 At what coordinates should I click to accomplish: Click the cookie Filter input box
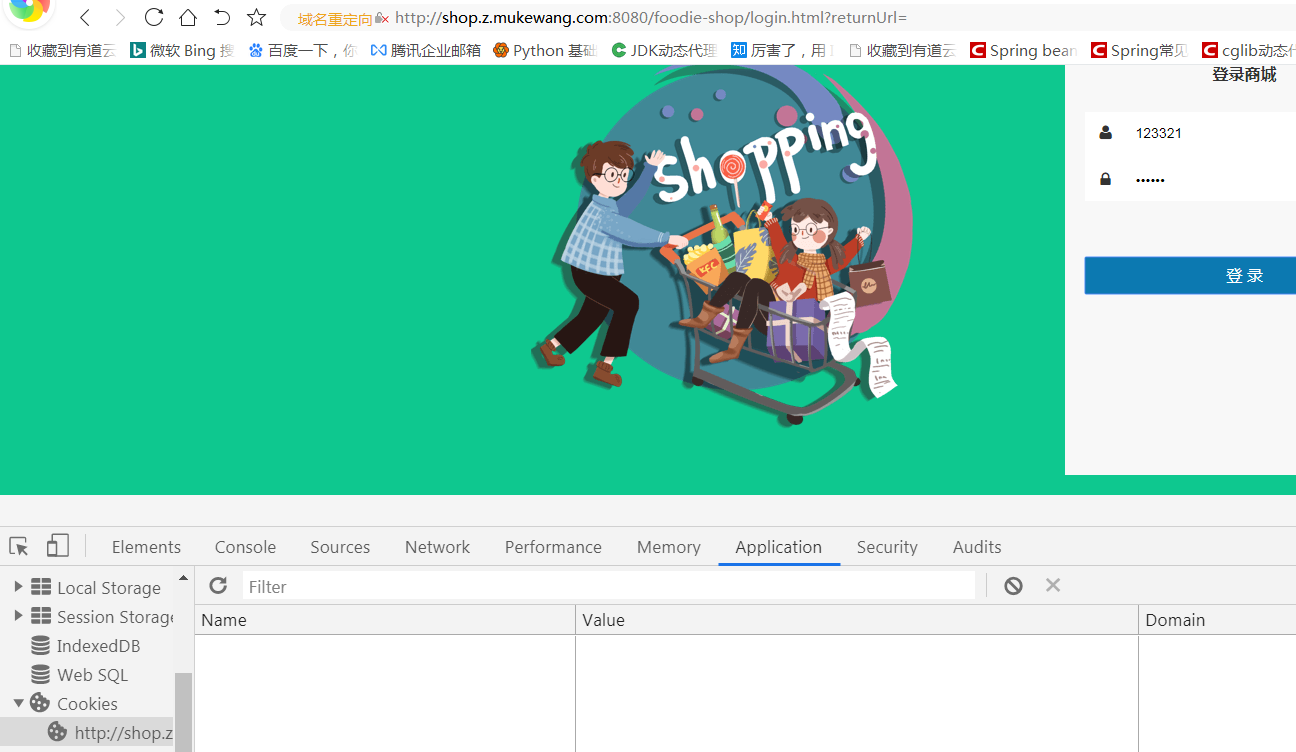point(608,586)
